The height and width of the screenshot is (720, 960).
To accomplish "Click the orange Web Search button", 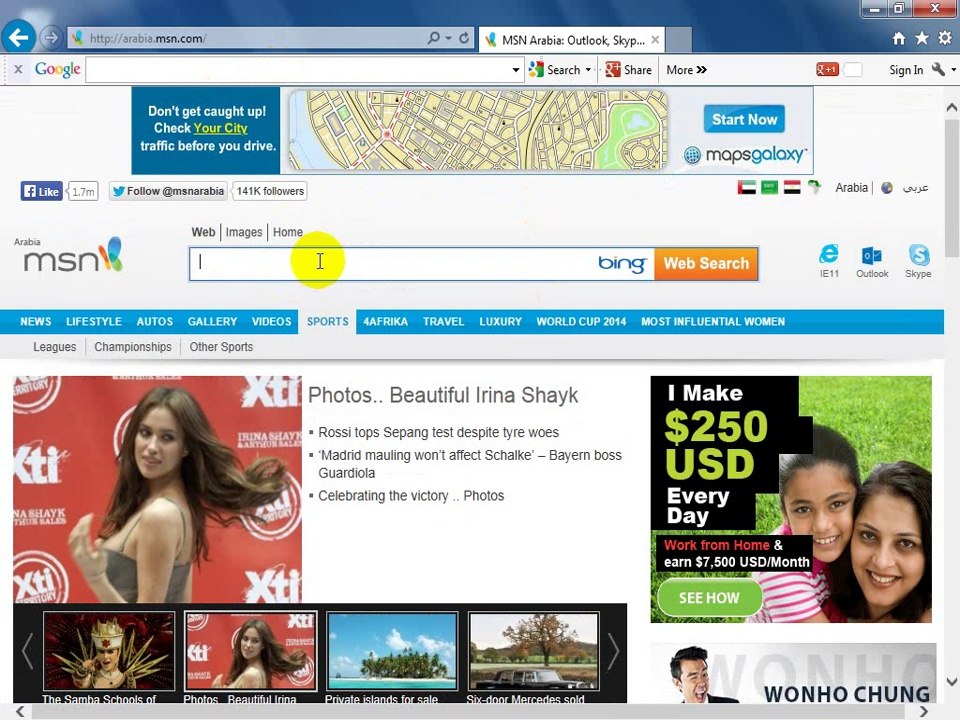I will pos(706,264).
